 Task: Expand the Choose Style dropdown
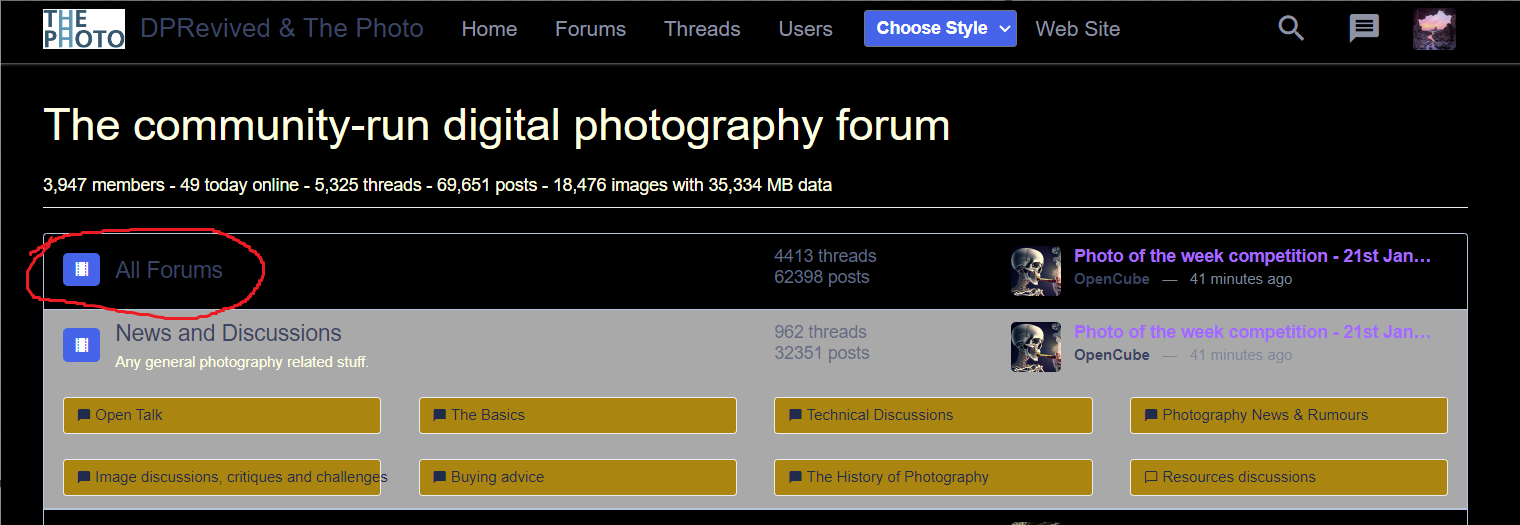(940, 29)
